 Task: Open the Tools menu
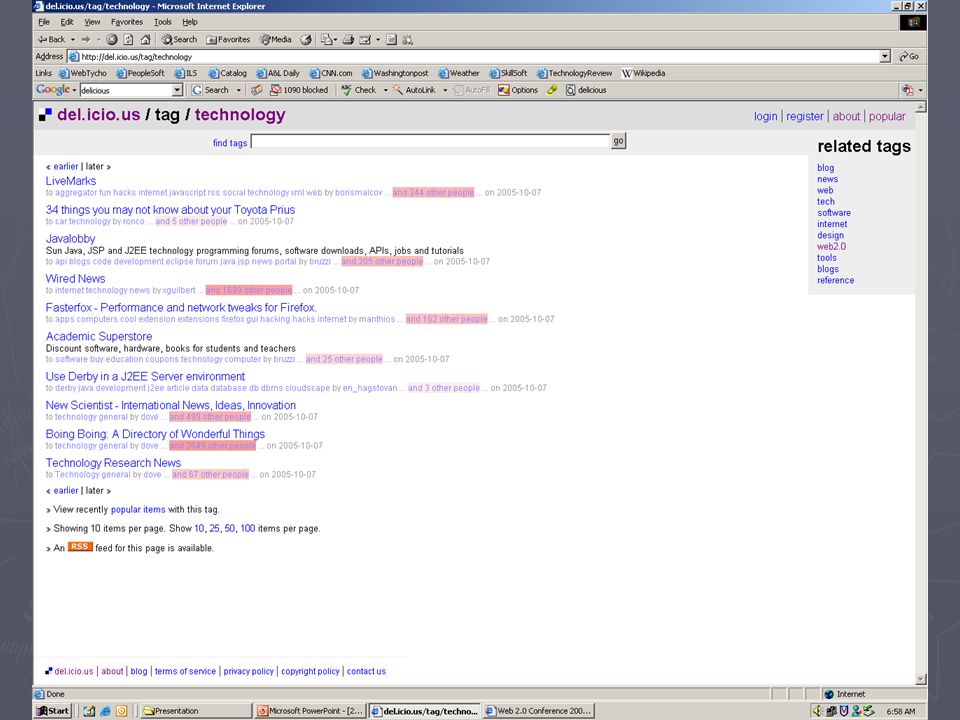click(x=162, y=22)
